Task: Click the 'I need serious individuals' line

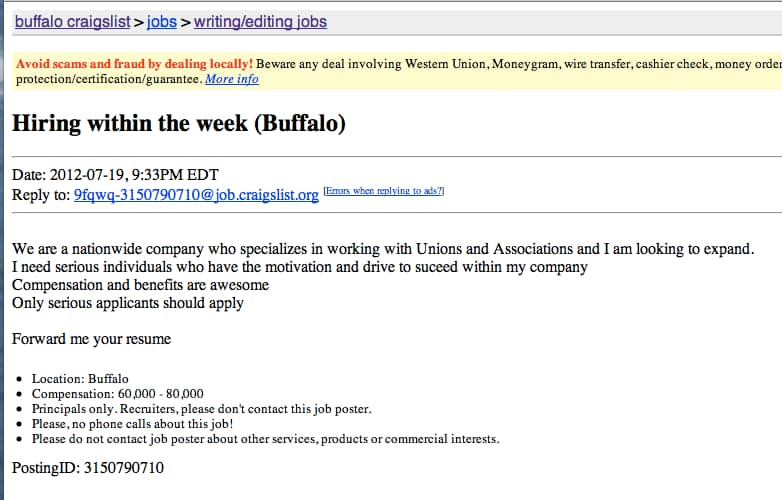Action: click(299, 267)
